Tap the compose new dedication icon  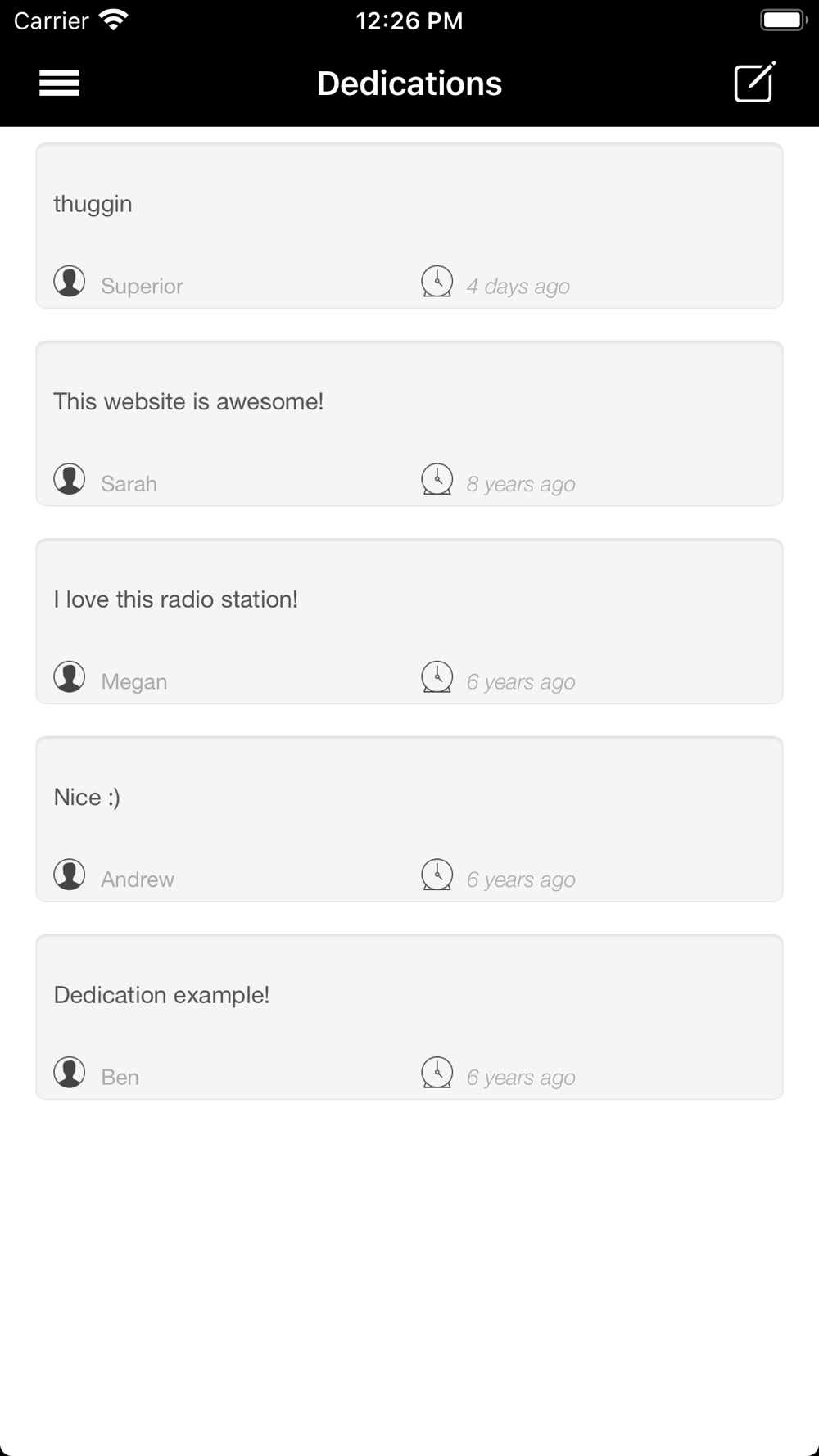coord(754,82)
